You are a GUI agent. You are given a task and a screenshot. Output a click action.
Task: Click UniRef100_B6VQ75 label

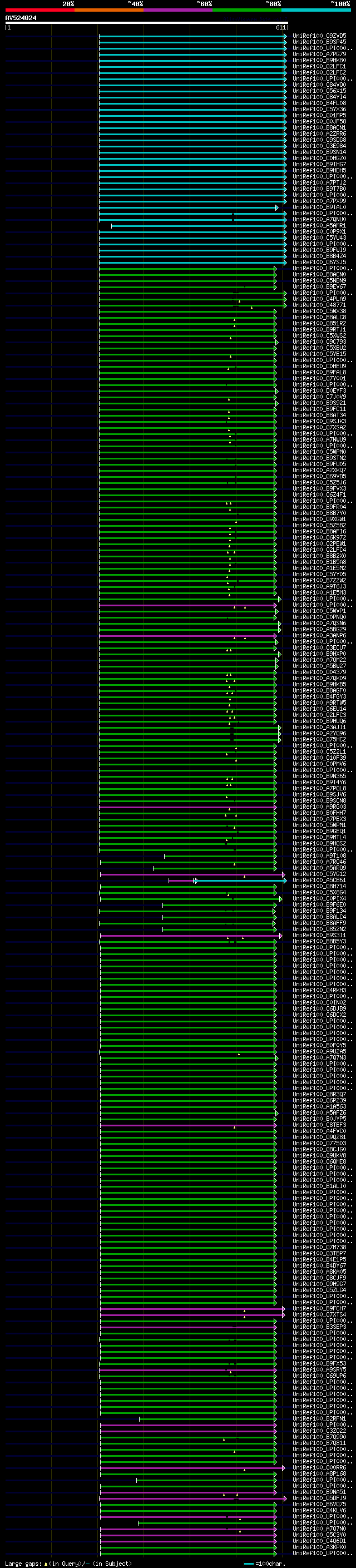[x=319, y=1504]
